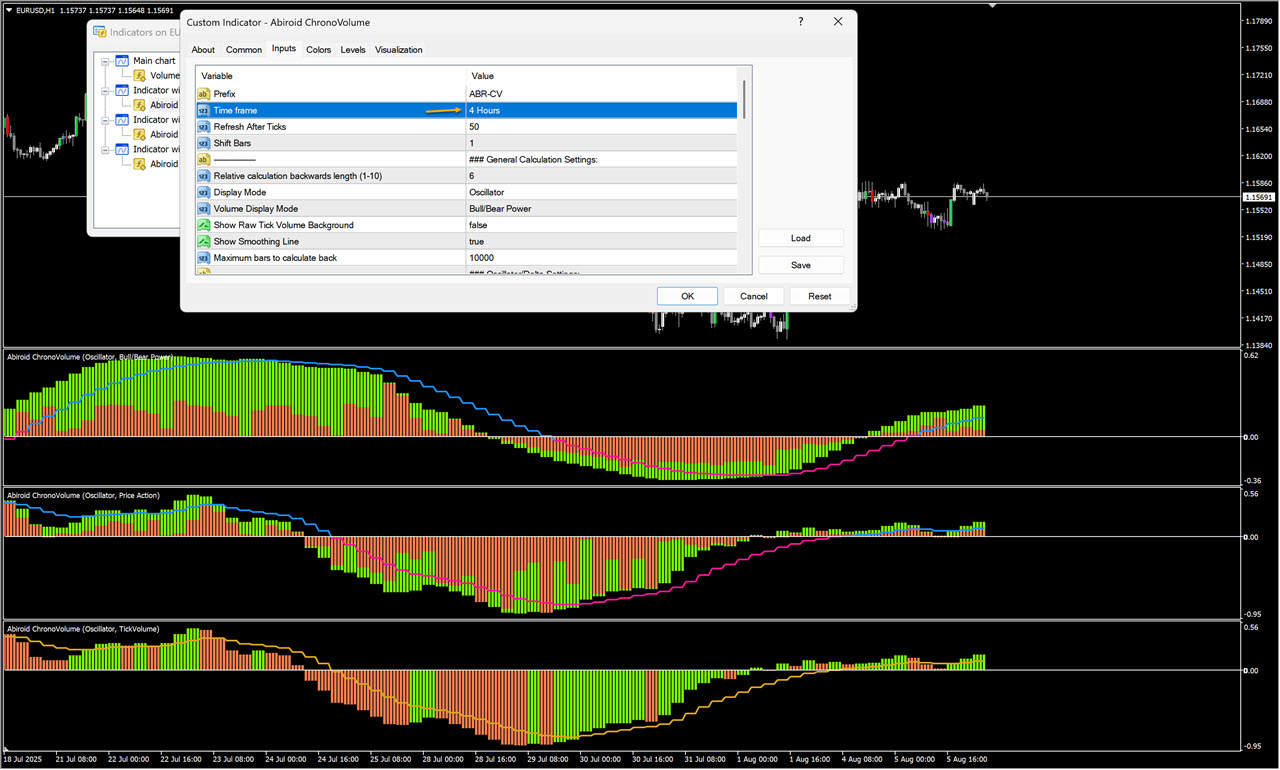Open the Time frame 4 Hours value
Screen dimensions: 1280x770
600,110
